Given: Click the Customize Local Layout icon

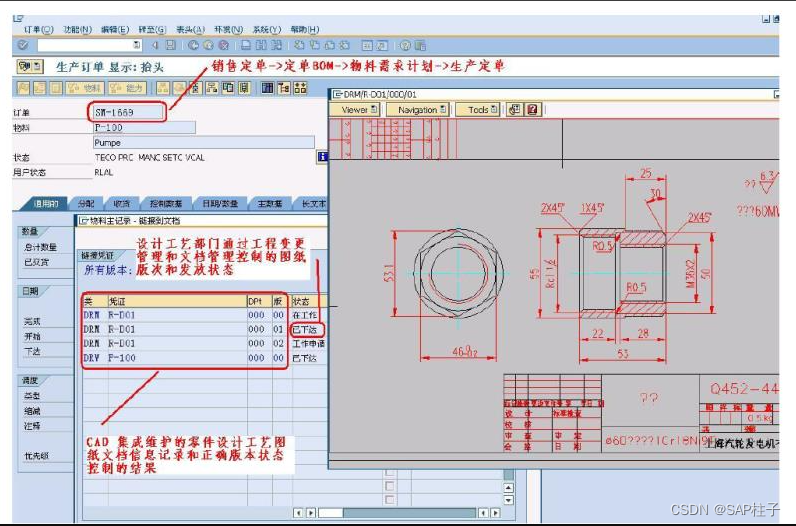Looking at the screenshot, I should [x=420, y=46].
